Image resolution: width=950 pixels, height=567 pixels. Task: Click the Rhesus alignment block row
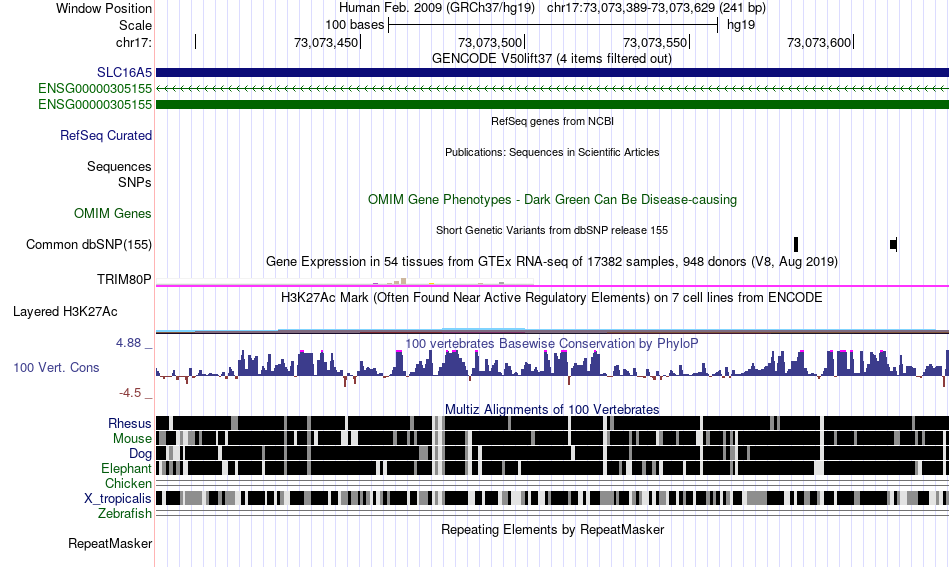point(553,423)
